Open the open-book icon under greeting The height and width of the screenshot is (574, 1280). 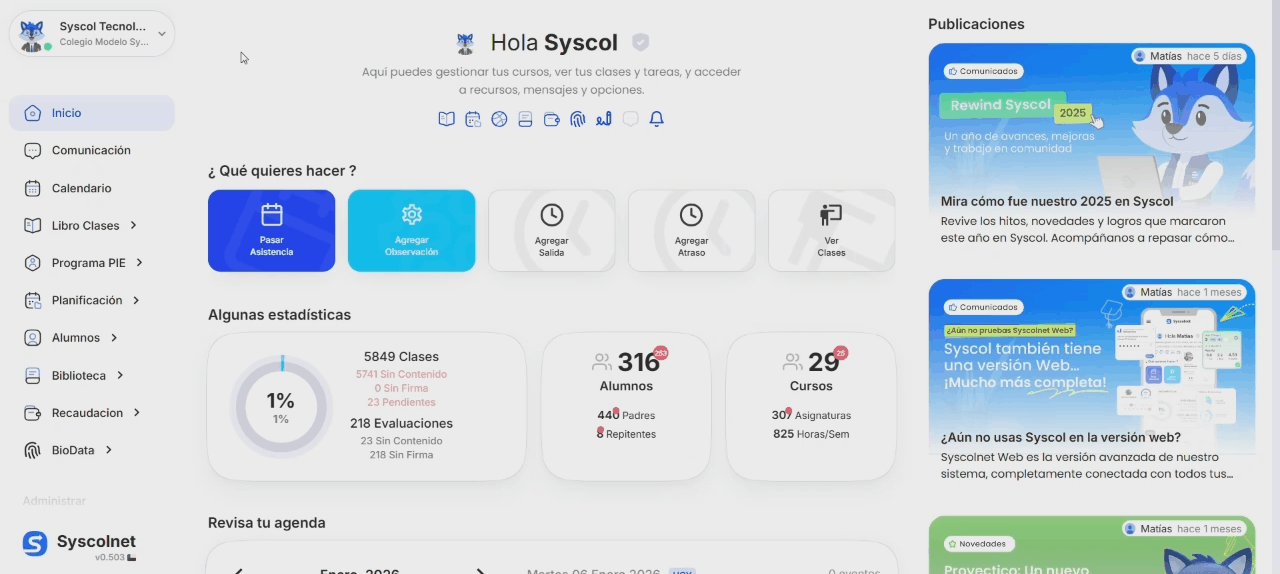click(x=447, y=119)
